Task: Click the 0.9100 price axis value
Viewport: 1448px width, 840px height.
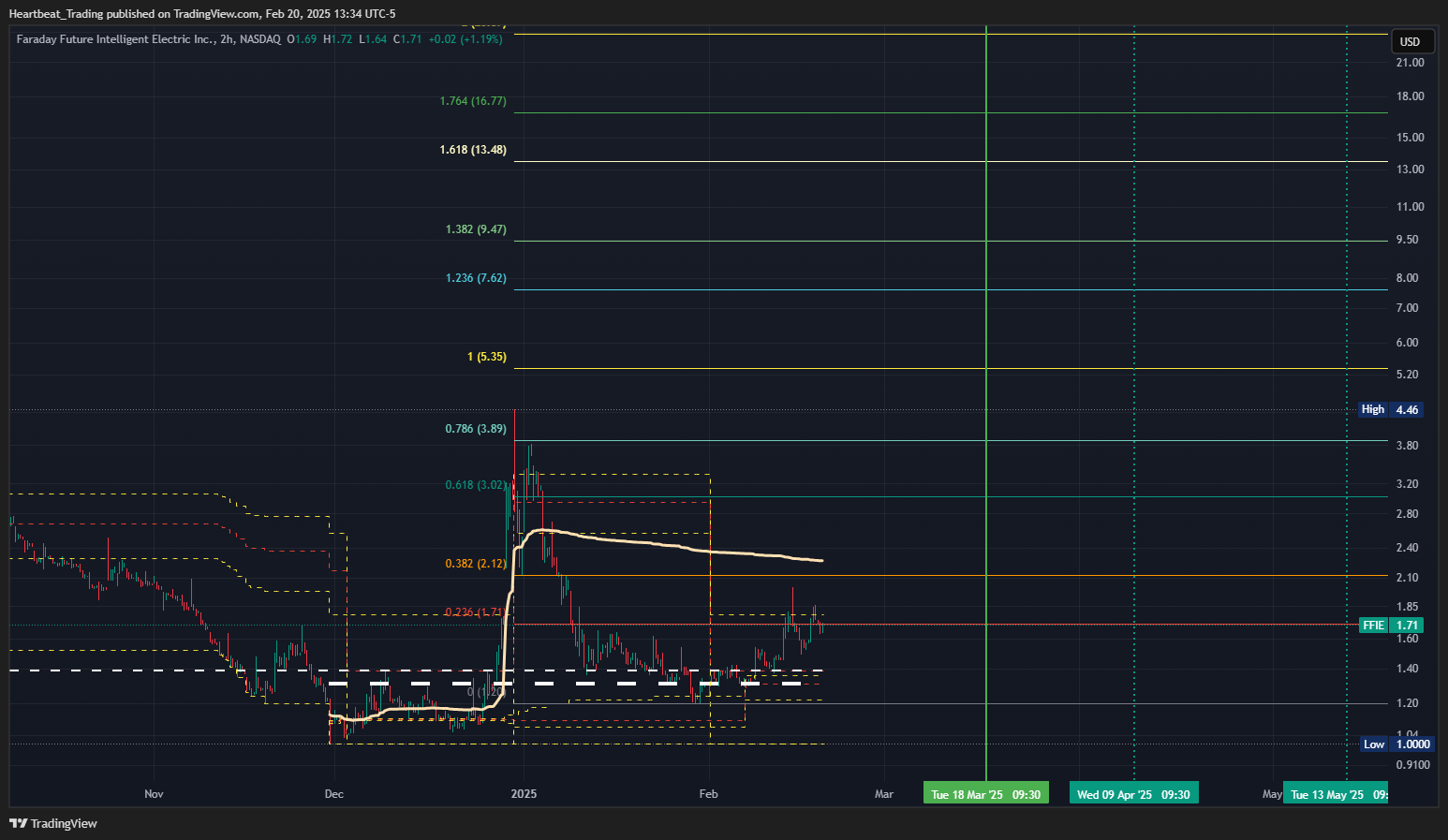Action: click(1413, 765)
